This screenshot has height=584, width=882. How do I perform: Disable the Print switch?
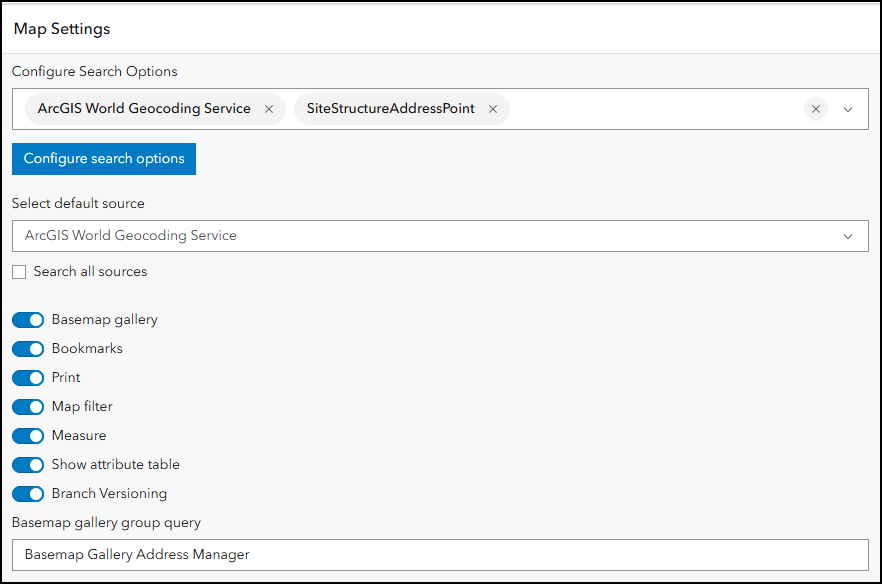[x=28, y=378]
